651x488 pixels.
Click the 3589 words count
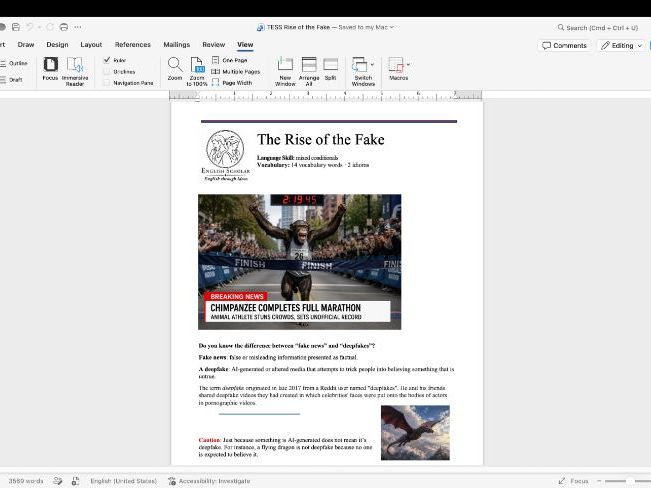(x=26, y=481)
